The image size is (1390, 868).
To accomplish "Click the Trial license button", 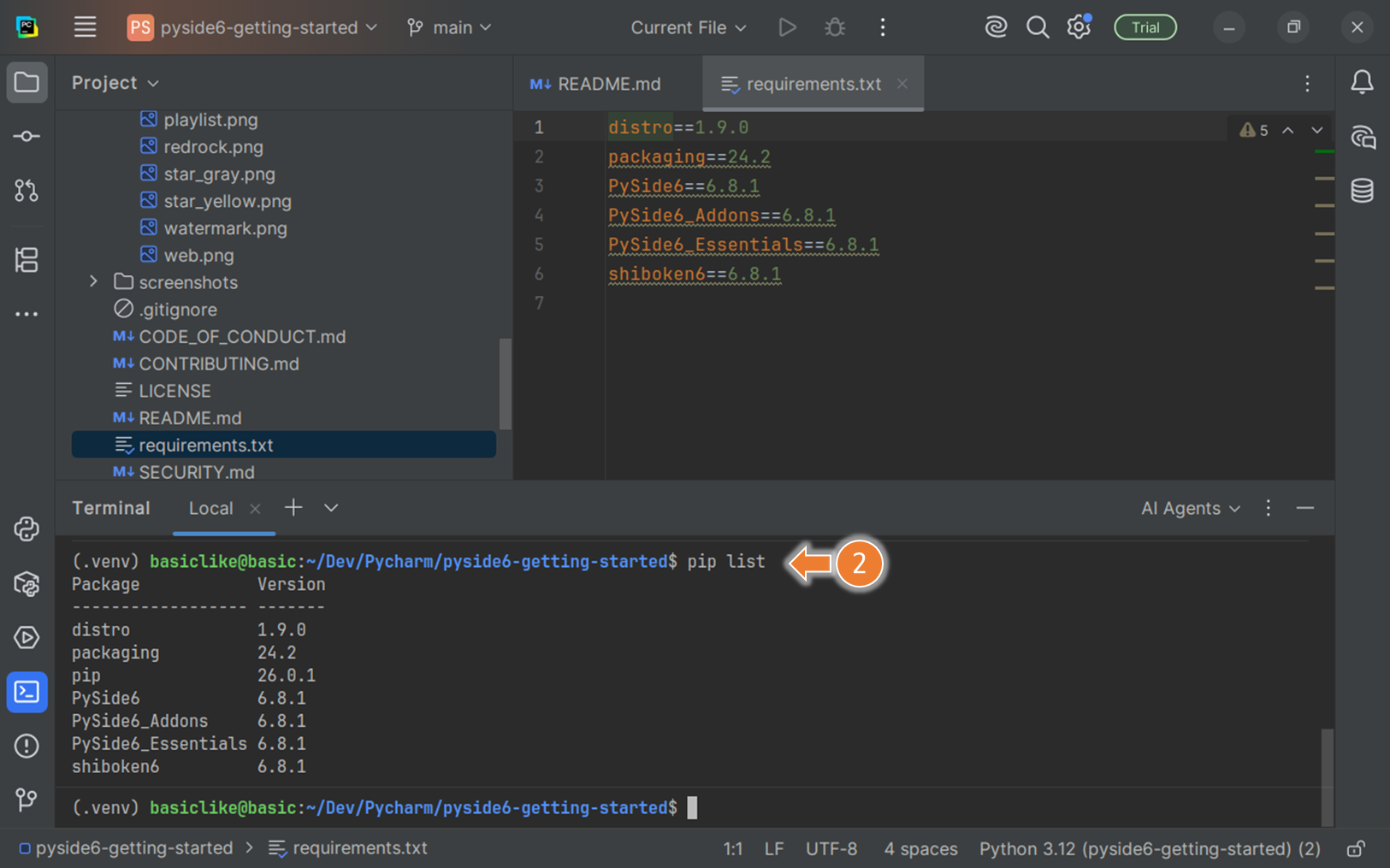I will coord(1145,27).
